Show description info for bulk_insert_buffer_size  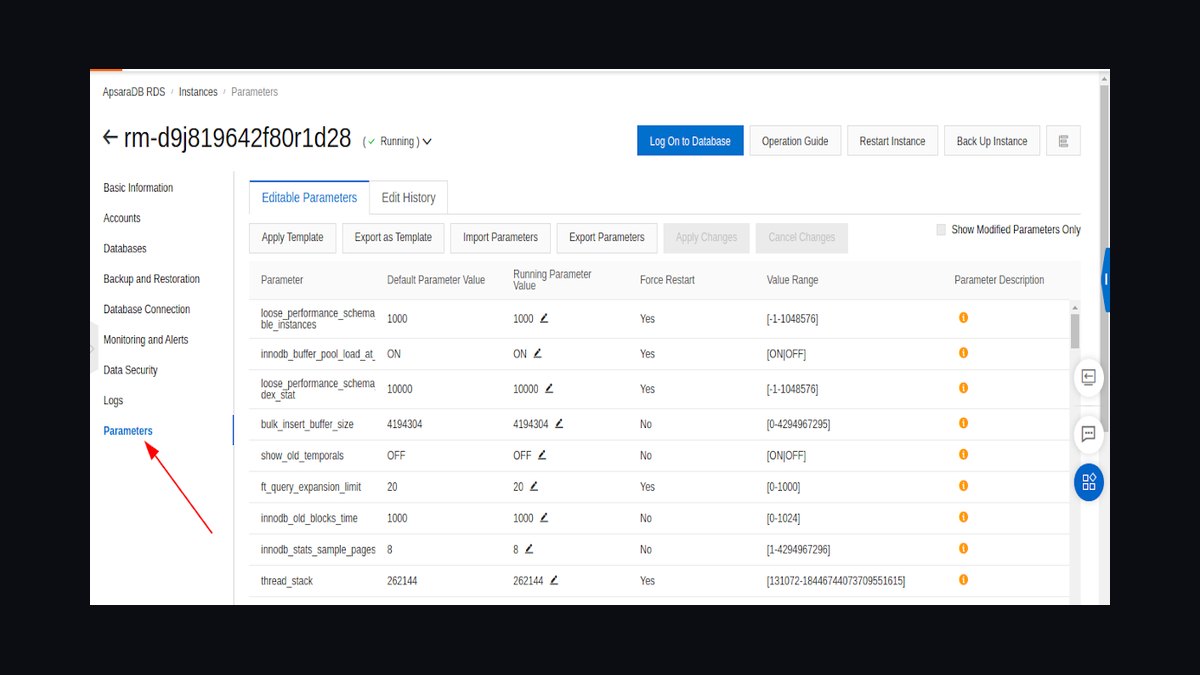coord(964,423)
